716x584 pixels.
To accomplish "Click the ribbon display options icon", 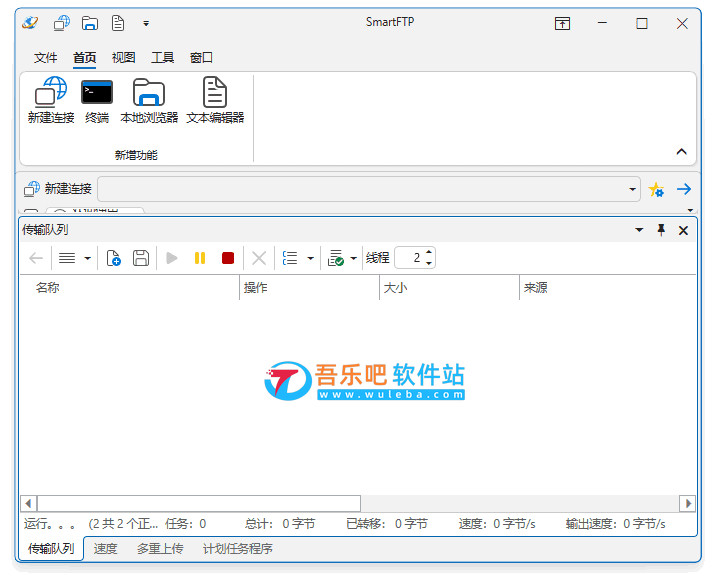I will (562, 23).
